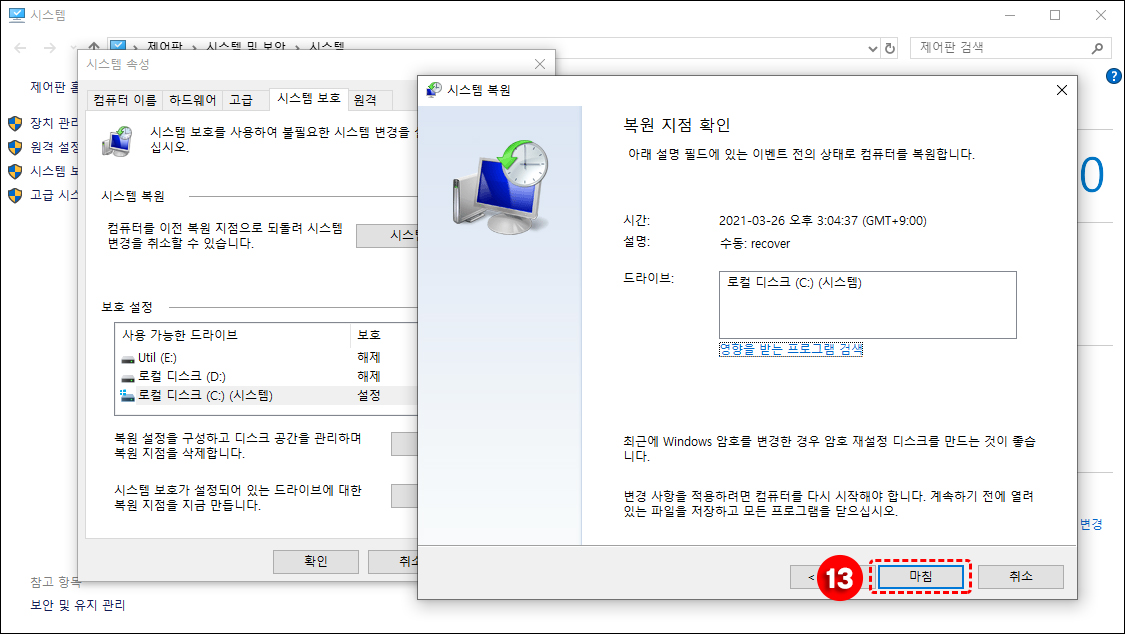Click the up navigation arrow
Image resolution: width=1125 pixels, height=634 pixels.
(x=92, y=47)
